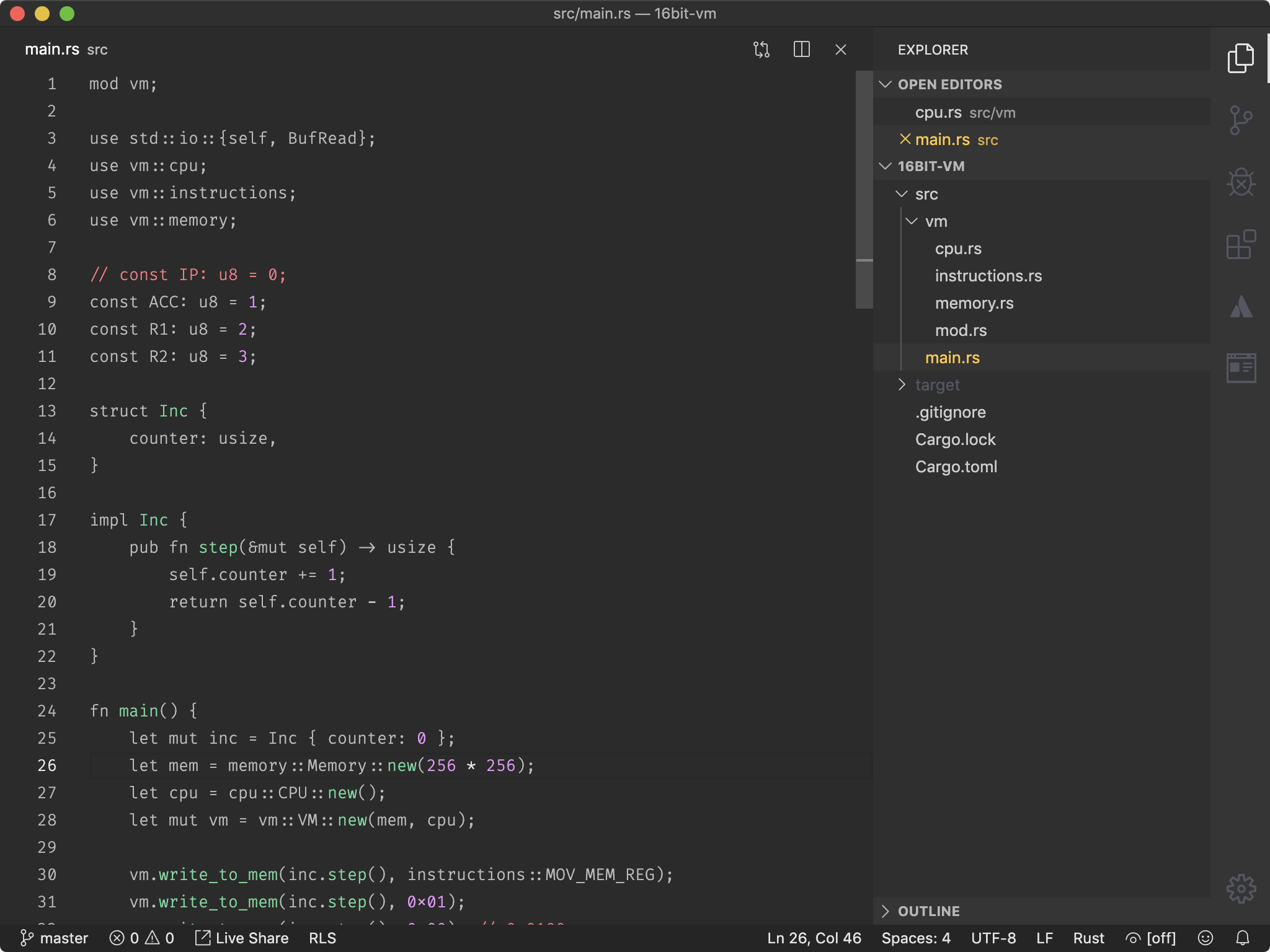Screen dimensions: 1270x952
Task: Click the smiley feedback icon
Action: click(x=1206, y=938)
